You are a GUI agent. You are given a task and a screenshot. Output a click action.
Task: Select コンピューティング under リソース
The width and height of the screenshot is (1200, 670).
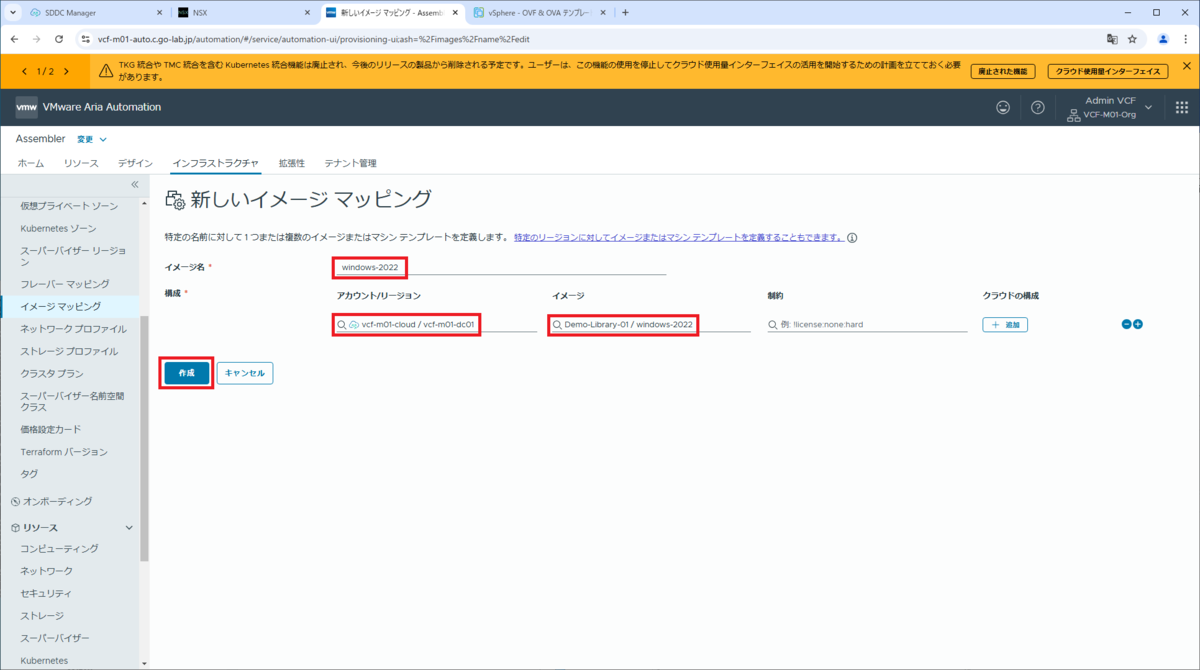click(60, 548)
